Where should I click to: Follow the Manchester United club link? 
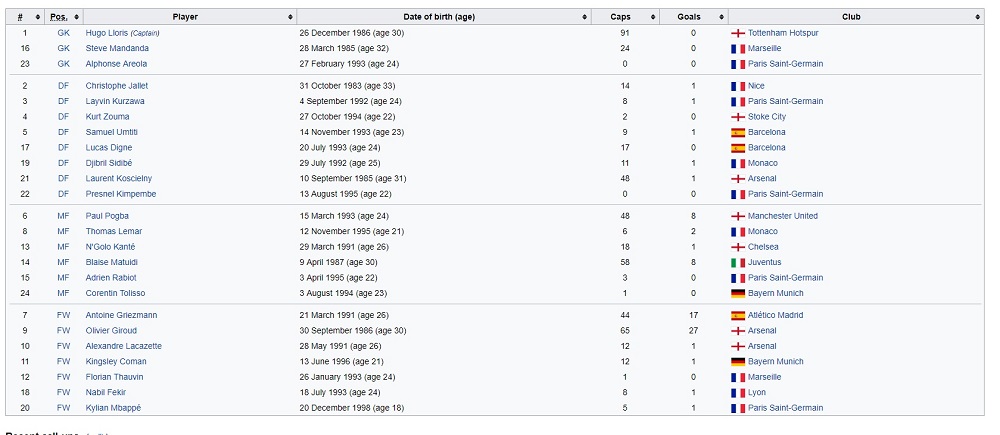[783, 216]
